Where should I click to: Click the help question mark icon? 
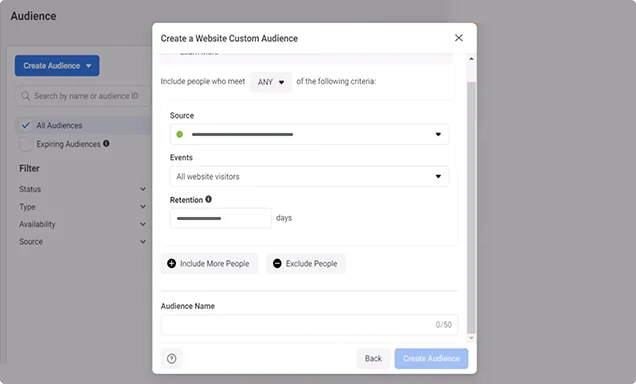[172, 358]
